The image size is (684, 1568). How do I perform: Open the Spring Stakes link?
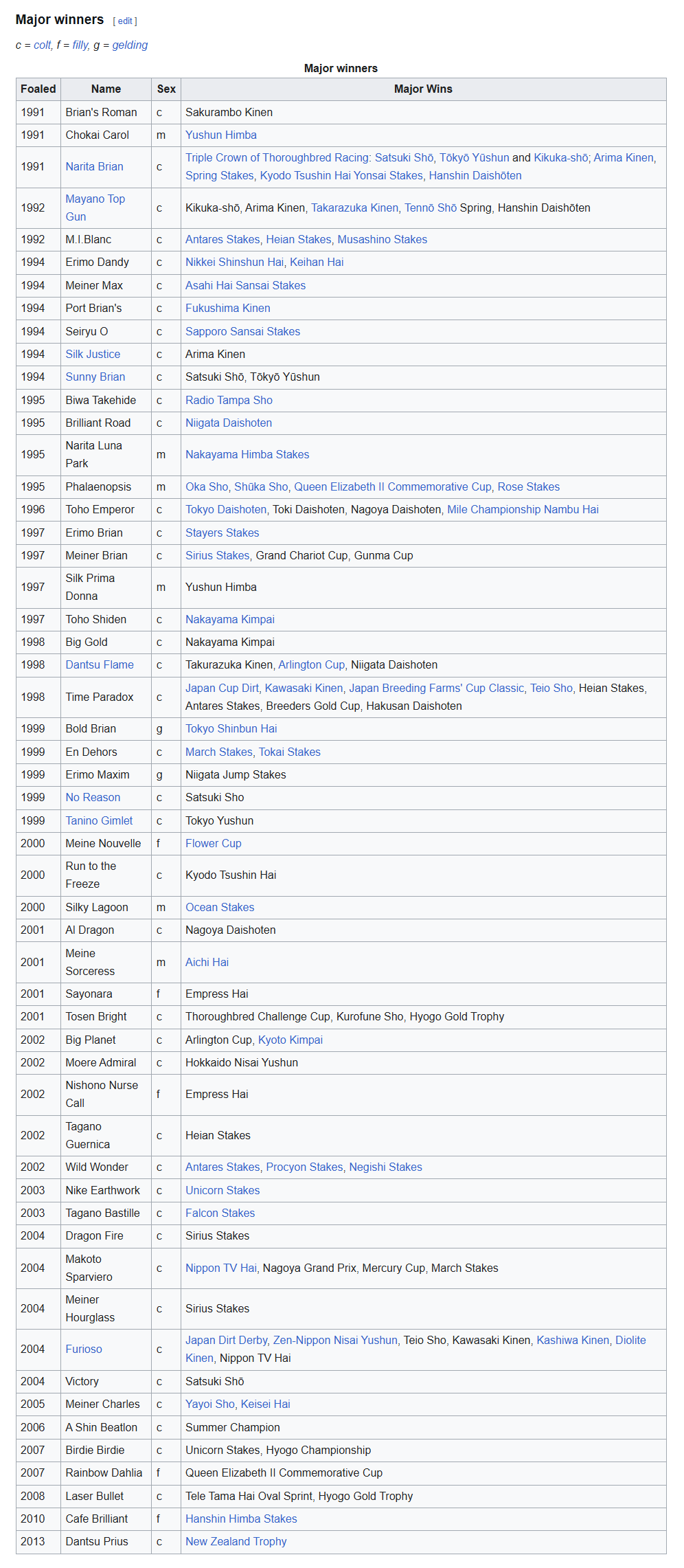tap(220, 176)
